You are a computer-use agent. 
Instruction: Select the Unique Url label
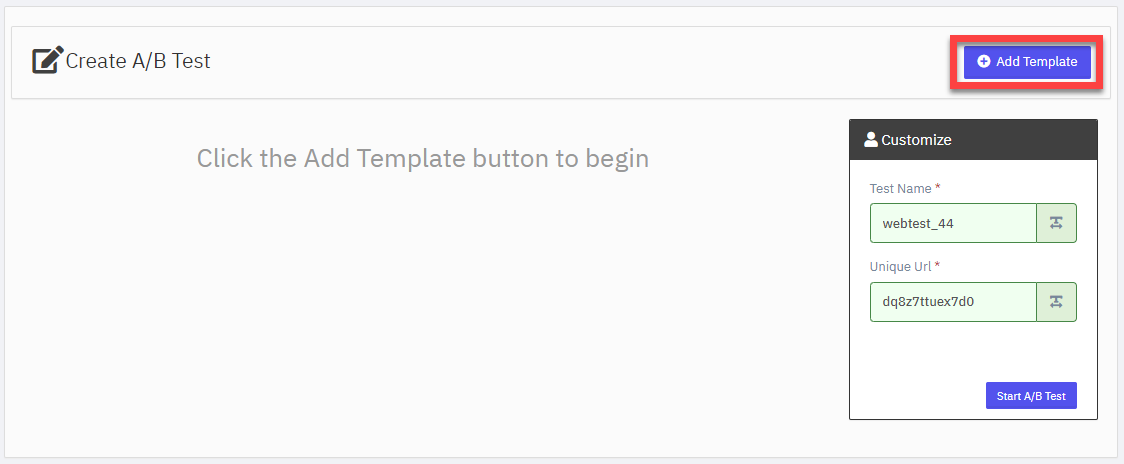[900, 267]
